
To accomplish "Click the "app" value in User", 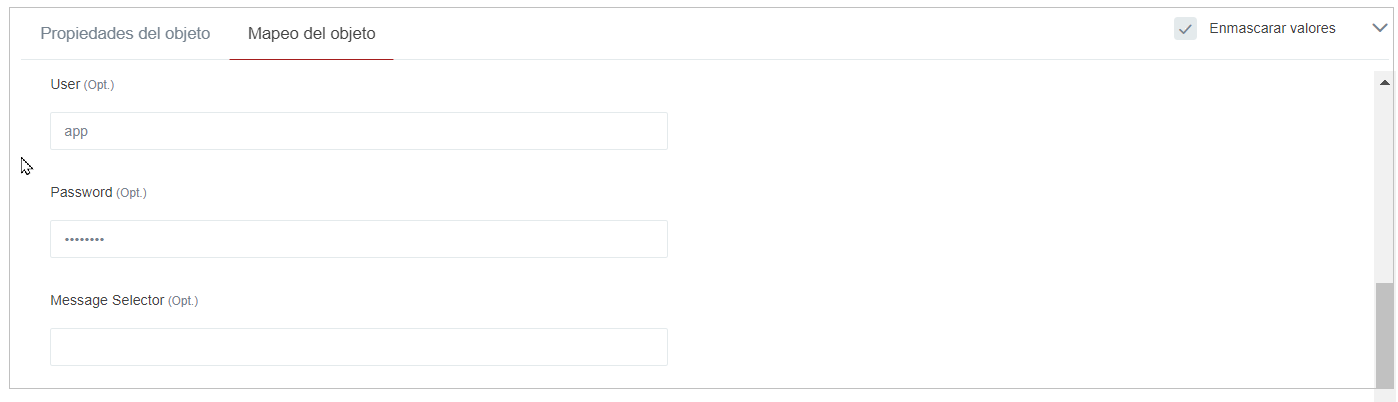I will [76, 131].
